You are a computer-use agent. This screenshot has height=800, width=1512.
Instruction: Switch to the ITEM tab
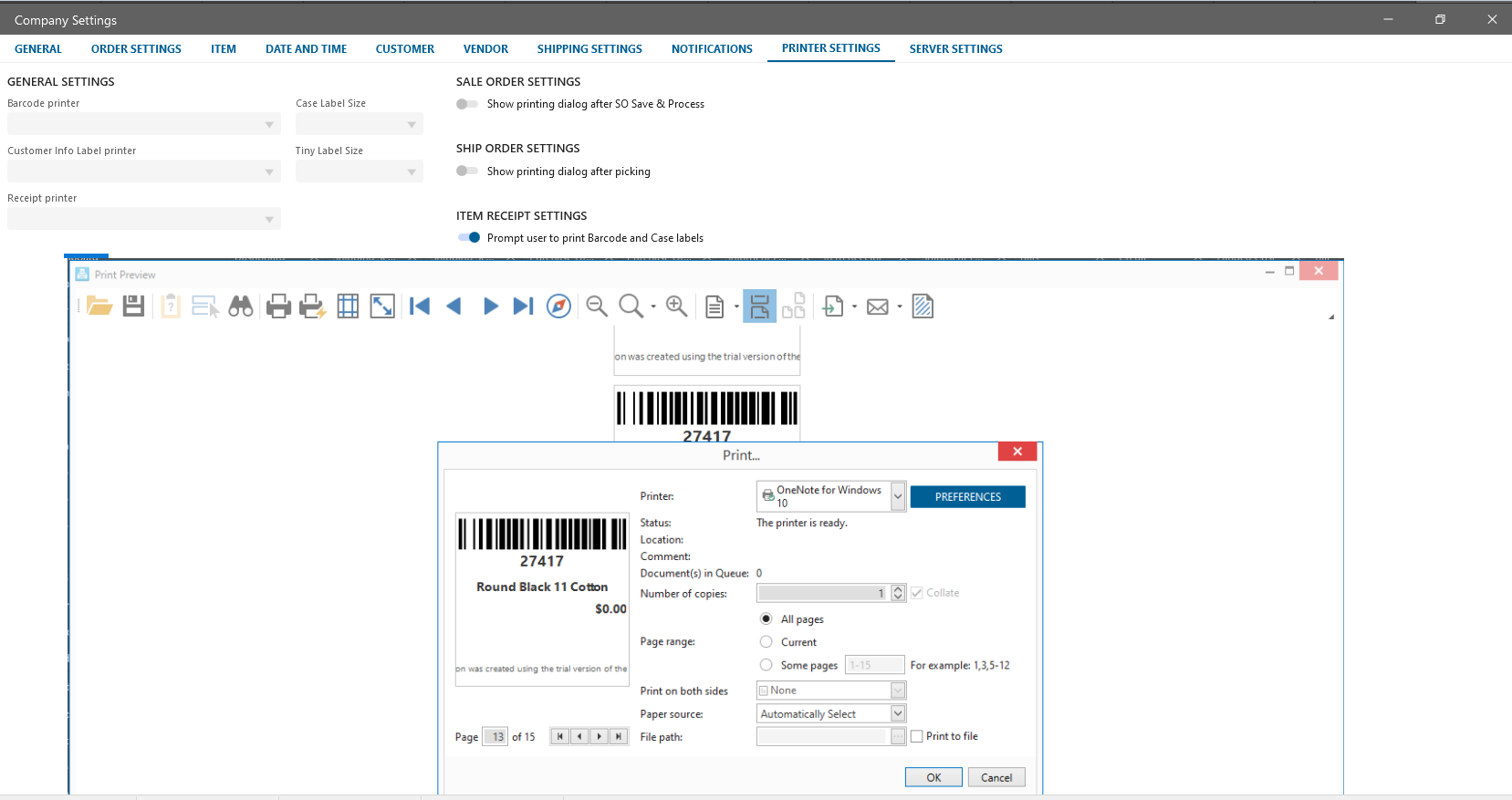(224, 49)
